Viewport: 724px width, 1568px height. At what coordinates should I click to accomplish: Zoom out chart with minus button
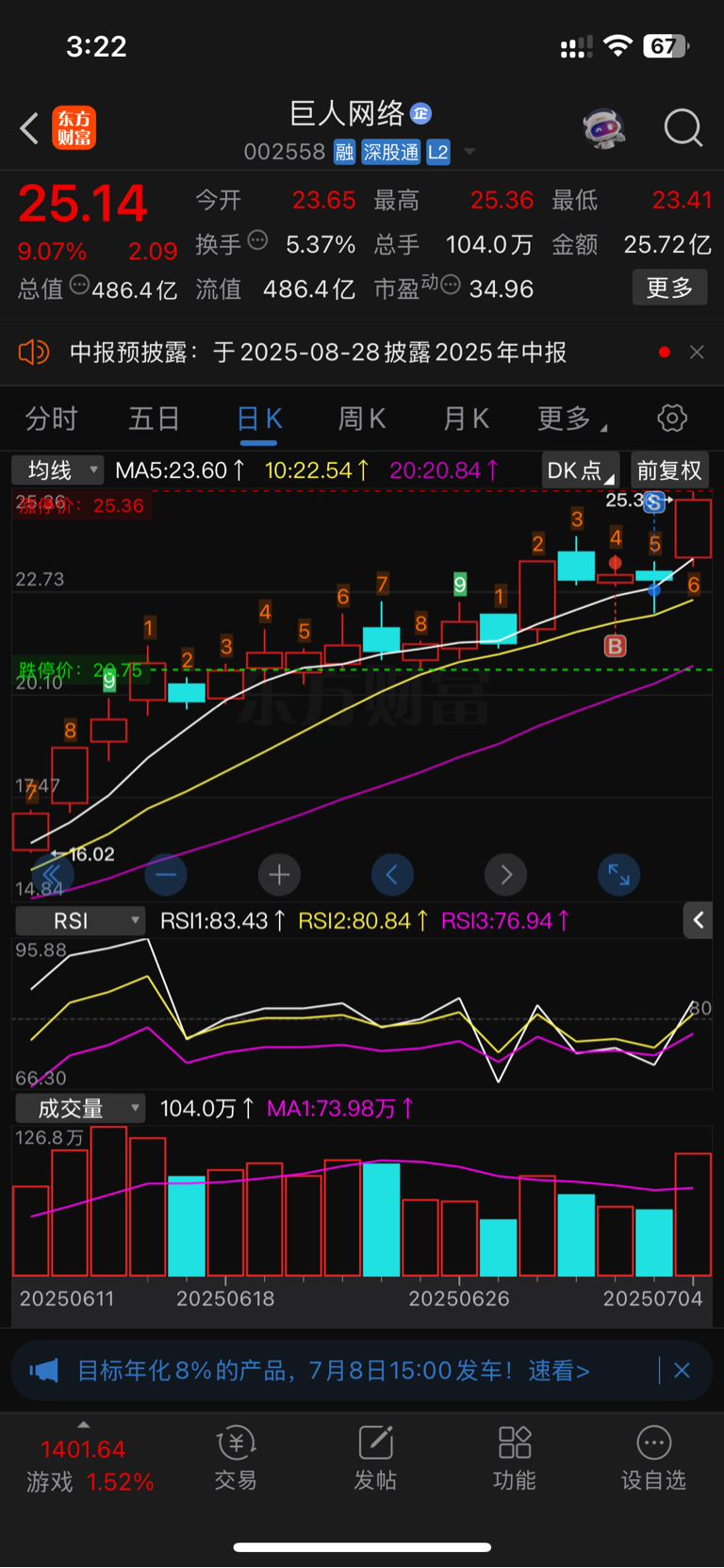[166, 875]
